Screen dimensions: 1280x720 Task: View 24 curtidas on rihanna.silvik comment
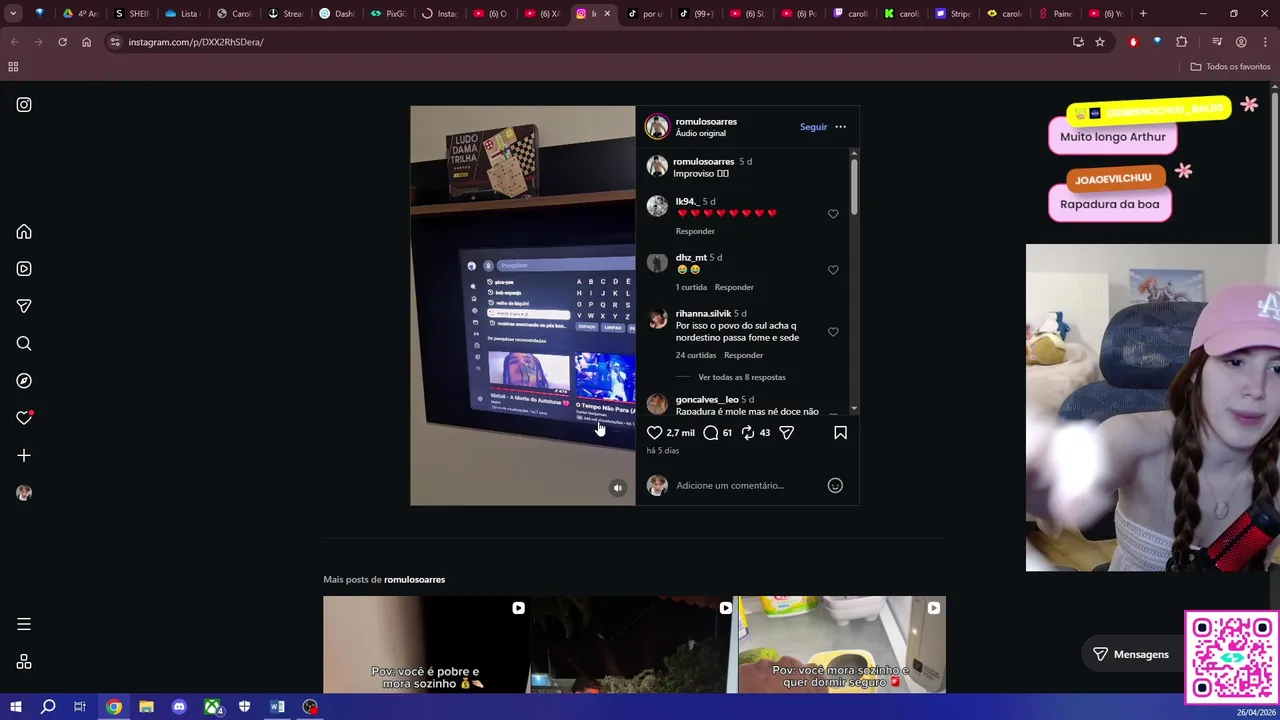coord(696,355)
